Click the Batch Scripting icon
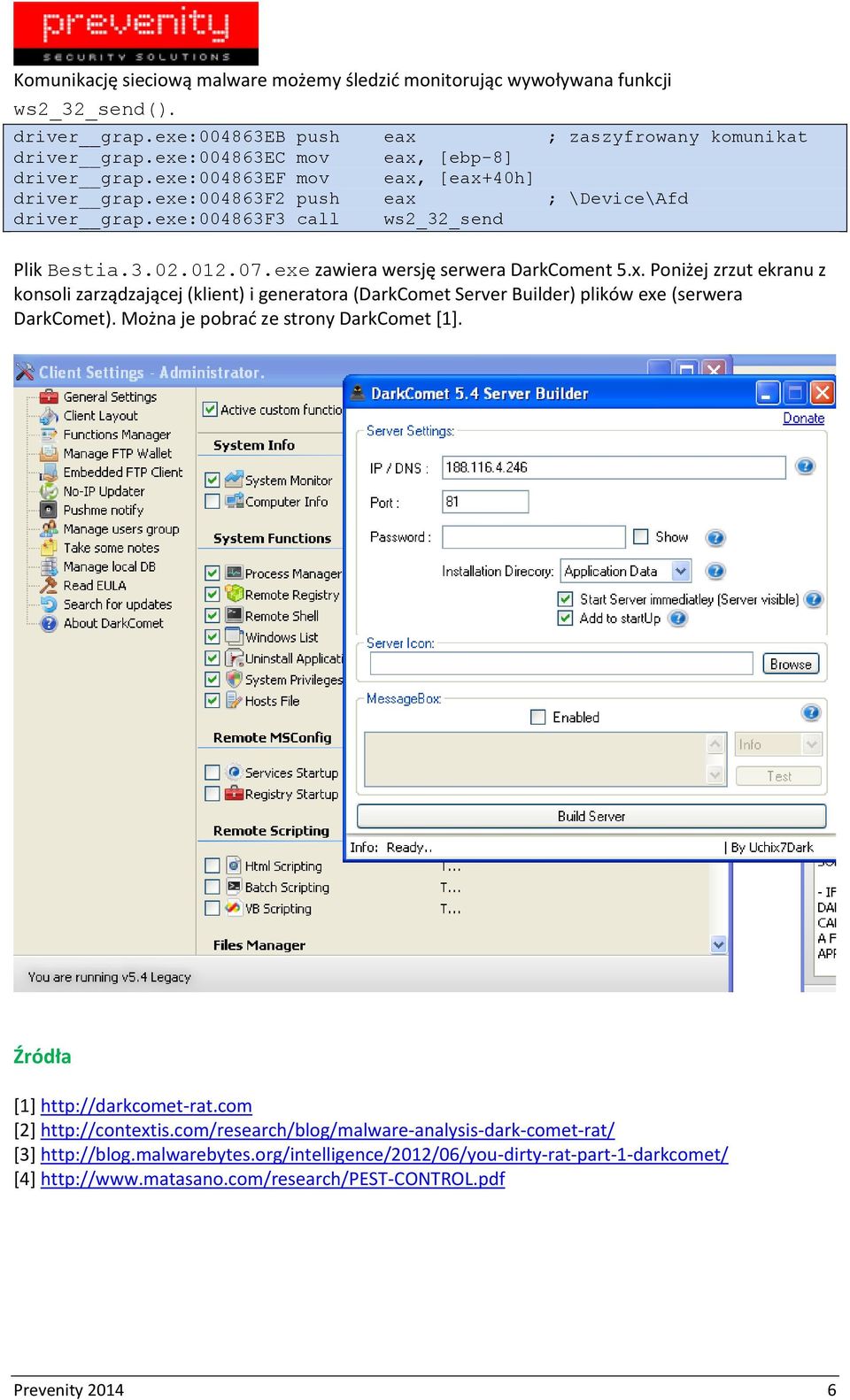 [x=234, y=887]
